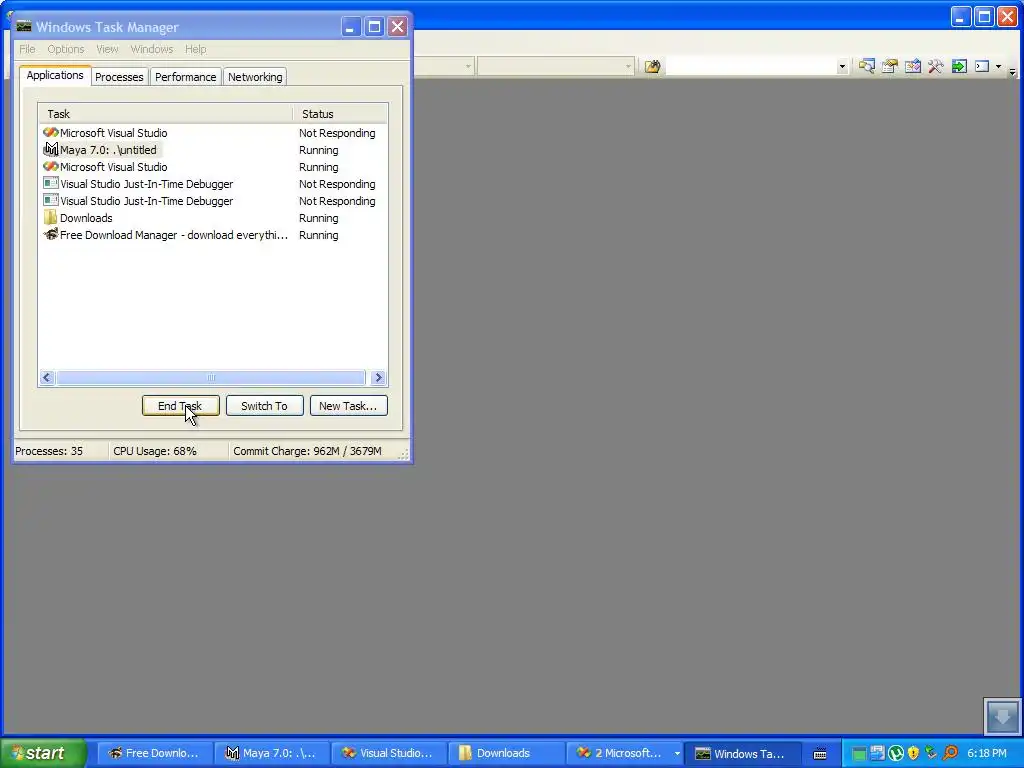
Task: Click the Downloads folder icon in task list
Action: [51, 217]
